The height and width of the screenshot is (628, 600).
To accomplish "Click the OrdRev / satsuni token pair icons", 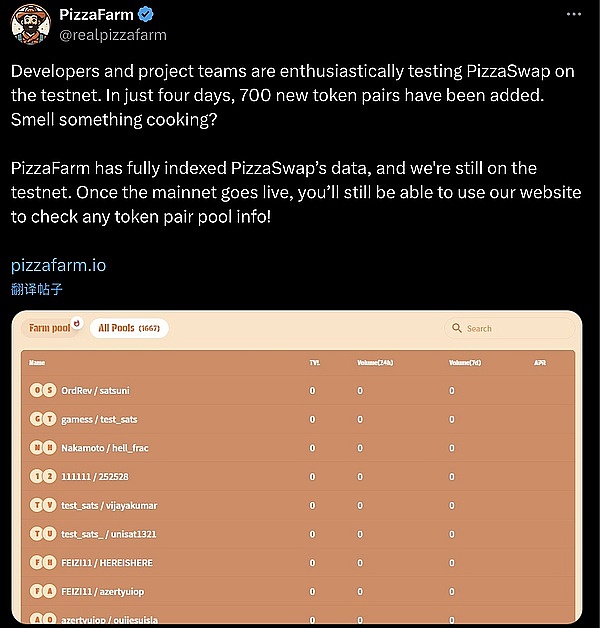I will point(43,390).
